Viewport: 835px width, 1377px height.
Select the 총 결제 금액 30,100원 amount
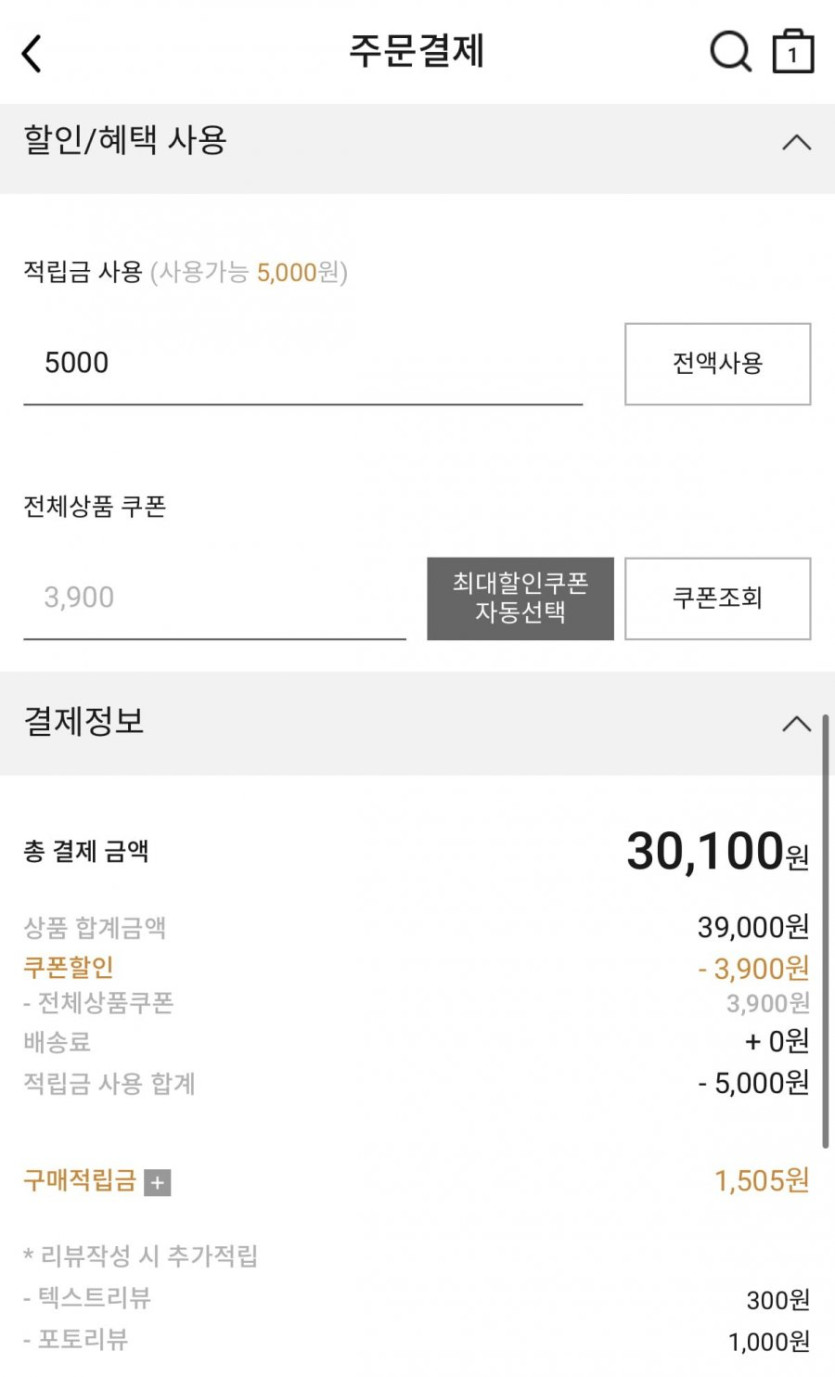(x=716, y=852)
